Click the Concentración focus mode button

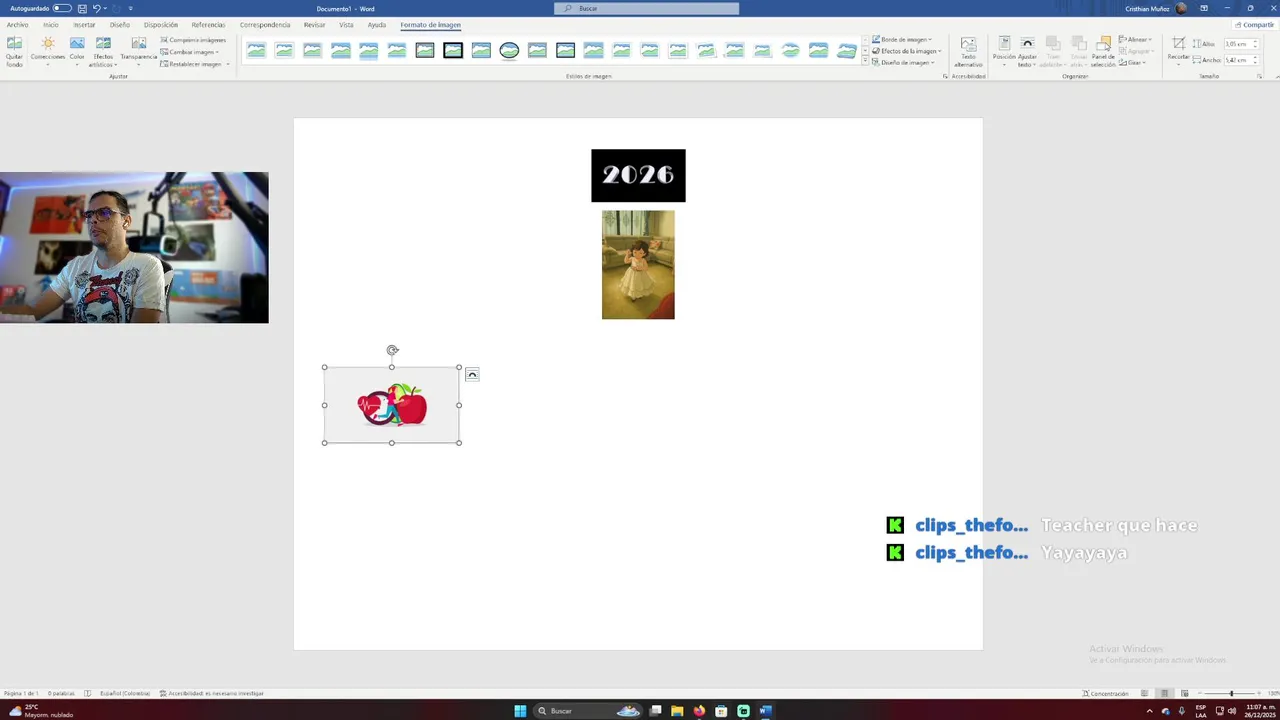pyautogui.click(x=1105, y=693)
